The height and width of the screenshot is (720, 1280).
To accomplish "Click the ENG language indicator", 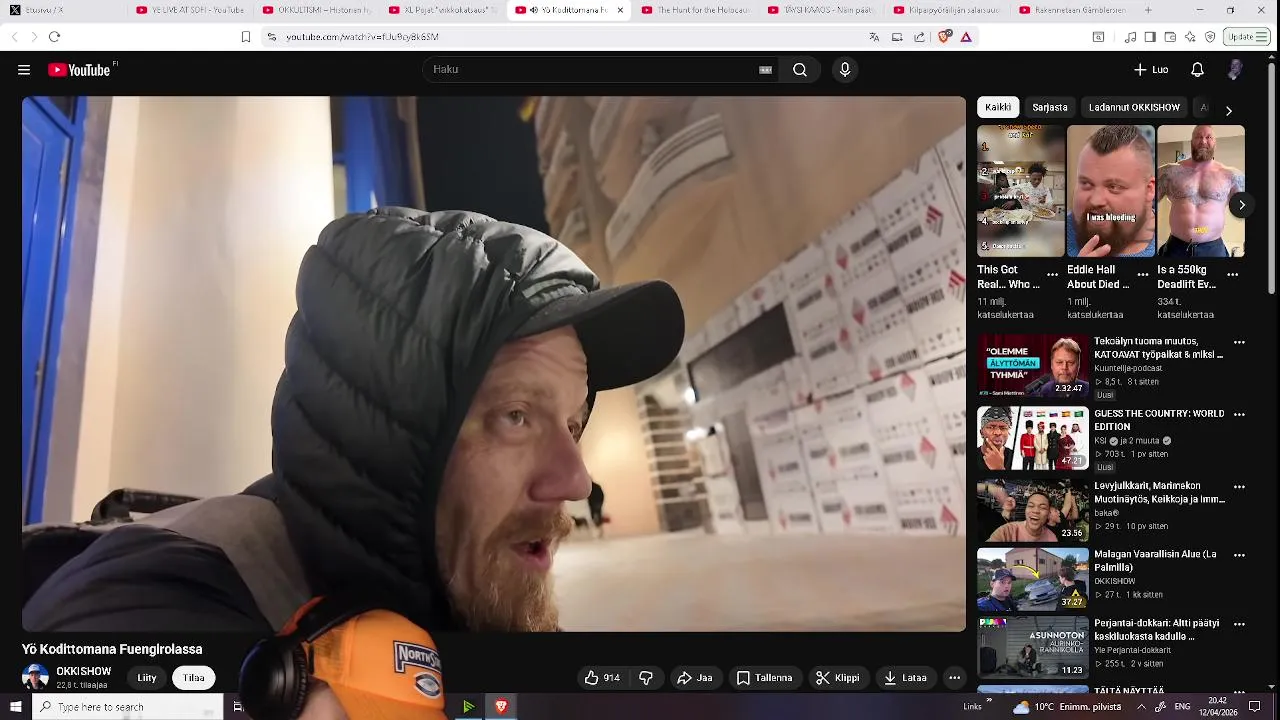I will [1182, 707].
